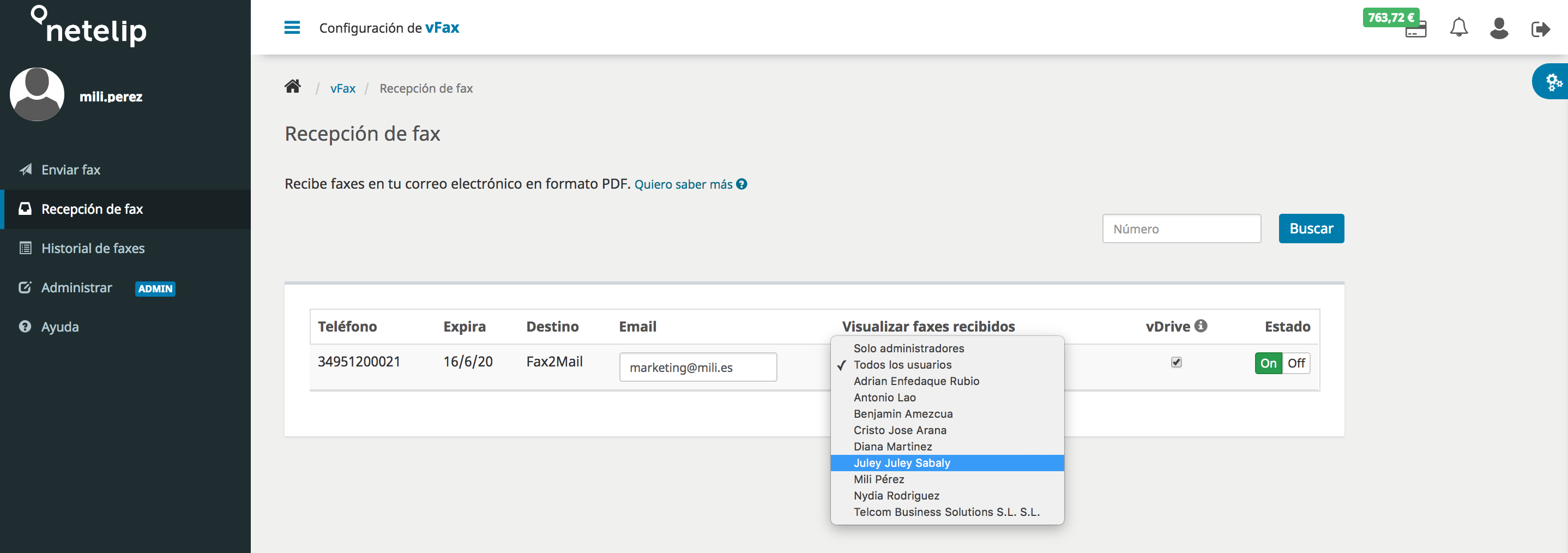Viewport: 1568px width, 553px height.
Task: Click the Teléfono column header
Action: point(347,327)
